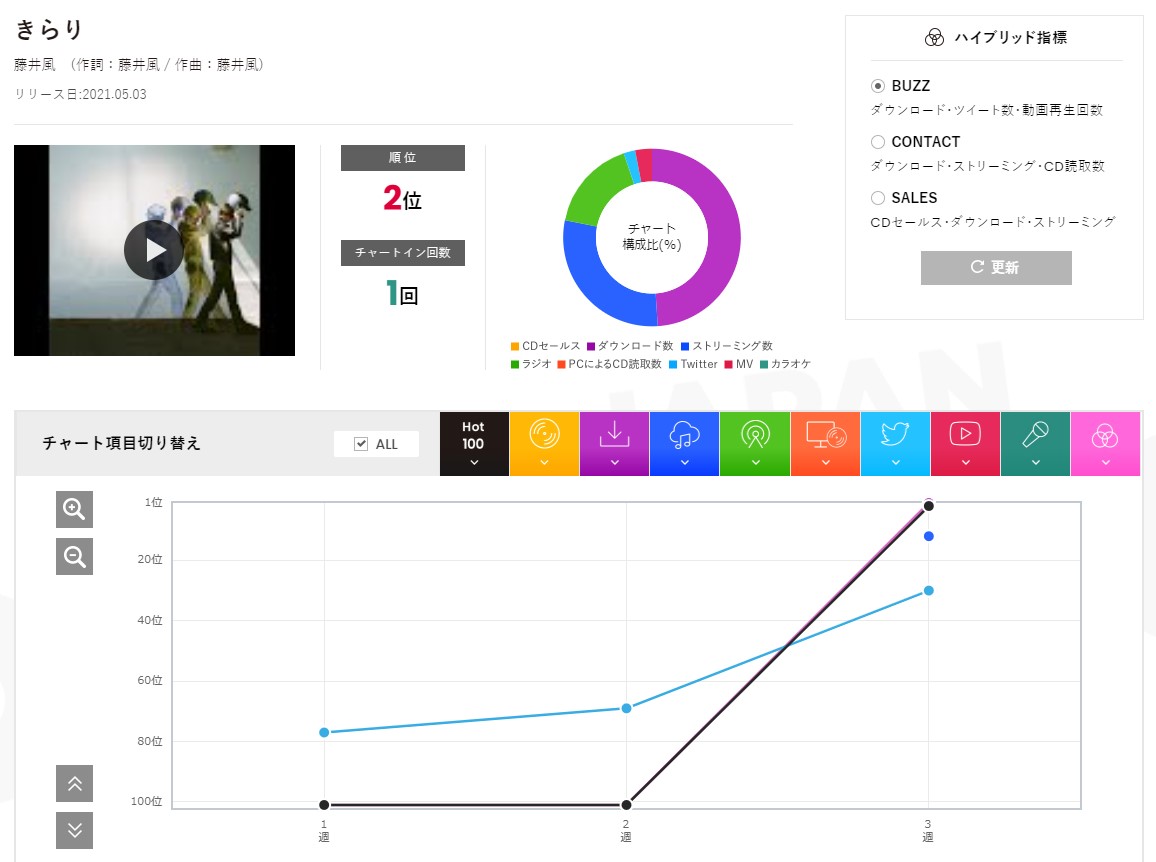The width and height of the screenshot is (1156, 862).
Task: Expand chevron under CD sales icon
Action: (544, 462)
